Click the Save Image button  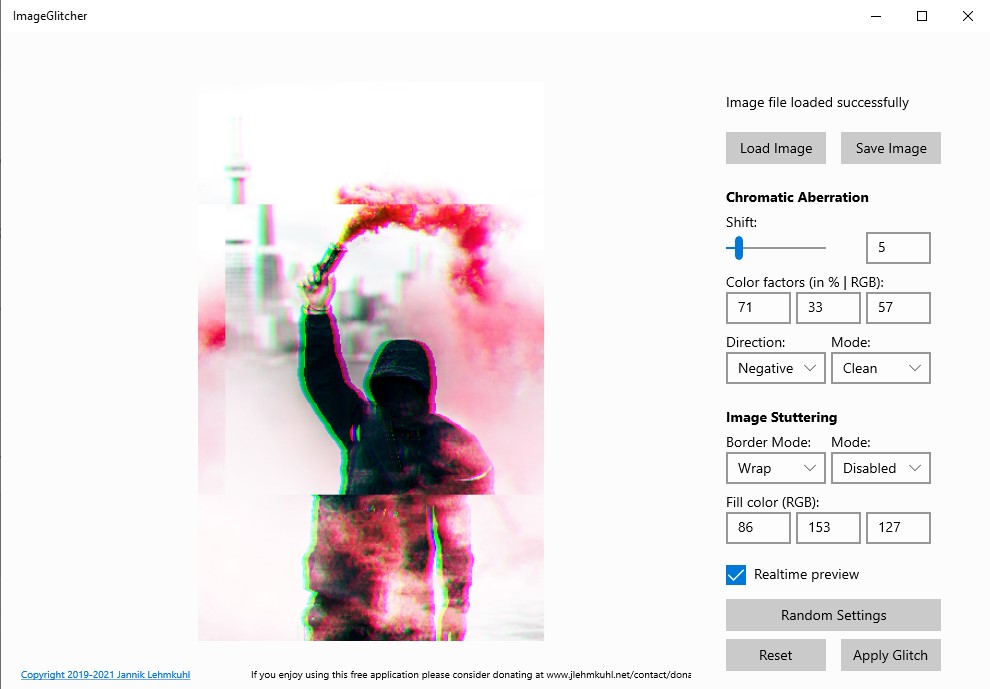(x=890, y=147)
